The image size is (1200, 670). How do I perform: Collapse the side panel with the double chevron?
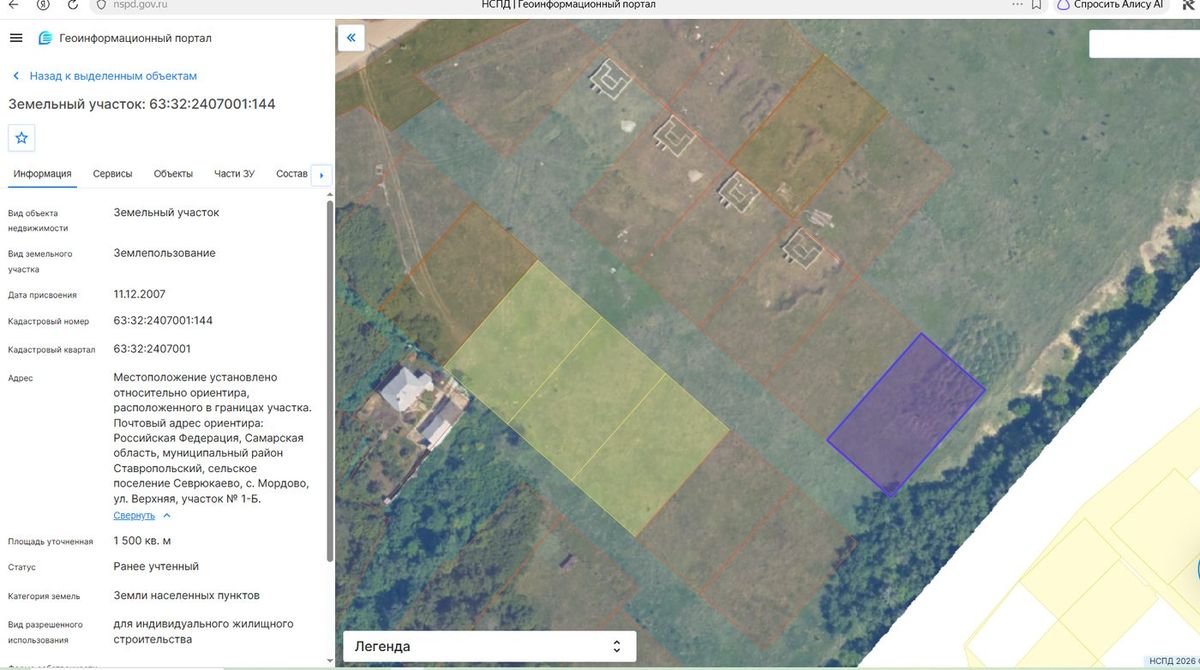pos(351,39)
